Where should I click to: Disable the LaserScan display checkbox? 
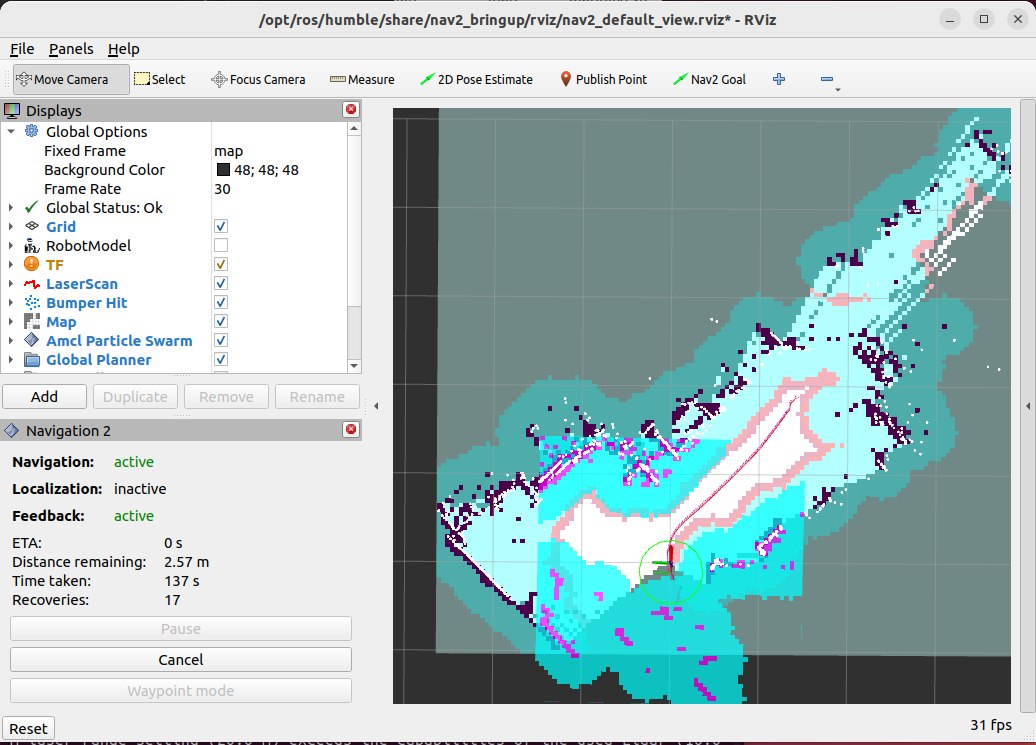(221, 283)
